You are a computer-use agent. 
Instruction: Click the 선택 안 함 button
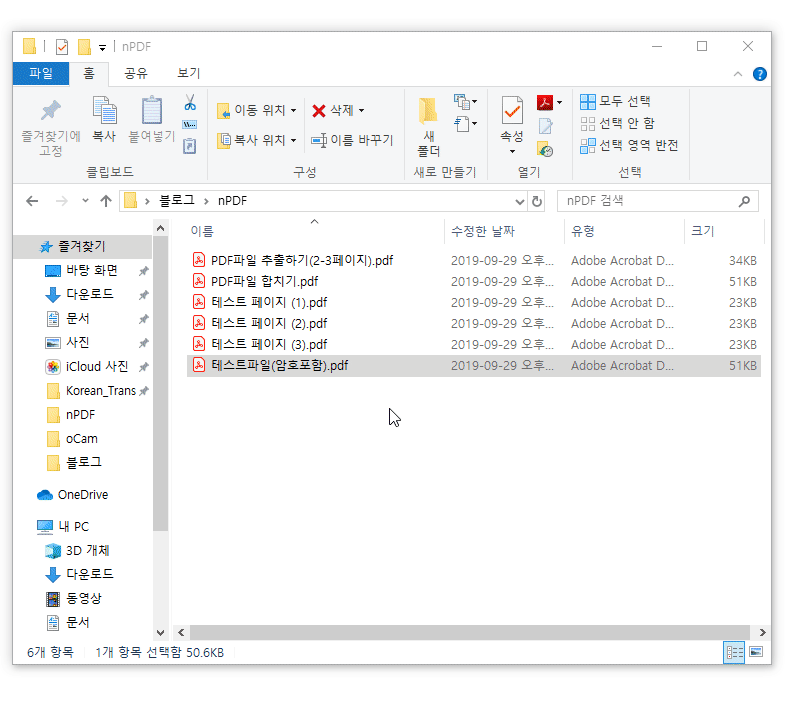[x=617, y=124]
